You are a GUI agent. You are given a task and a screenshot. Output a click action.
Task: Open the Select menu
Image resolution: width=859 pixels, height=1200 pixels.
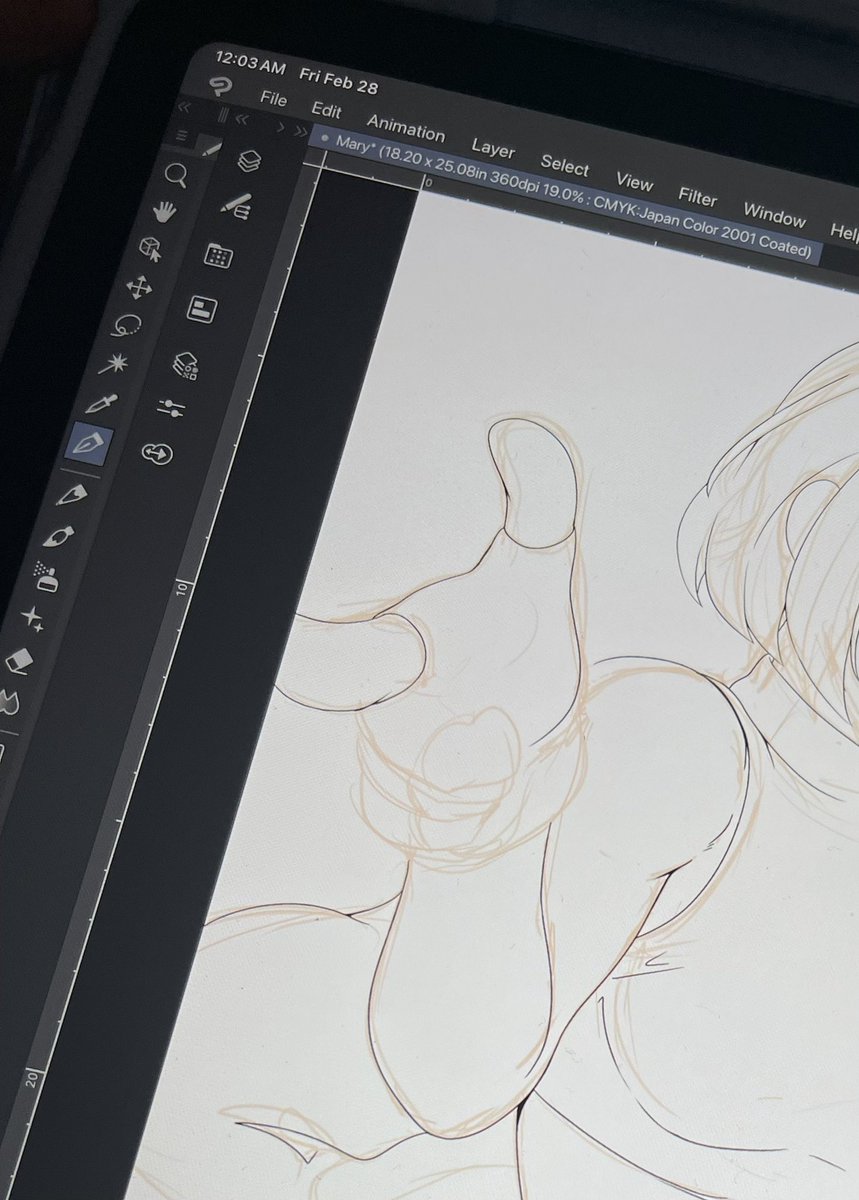point(565,165)
